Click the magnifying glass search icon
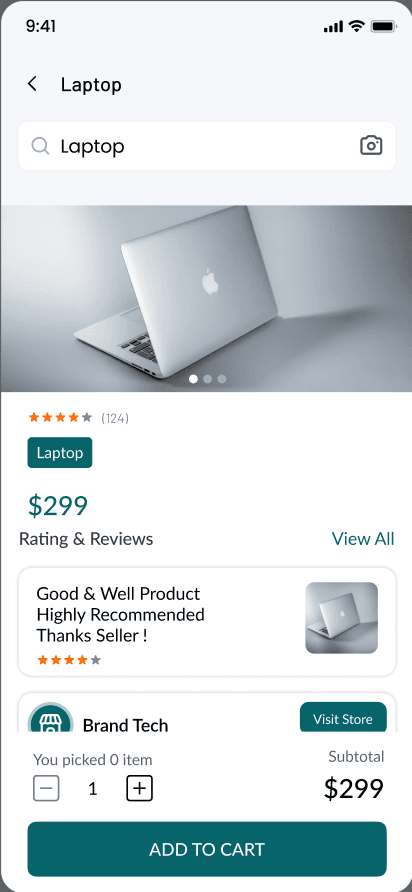 pyautogui.click(x=40, y=146)
